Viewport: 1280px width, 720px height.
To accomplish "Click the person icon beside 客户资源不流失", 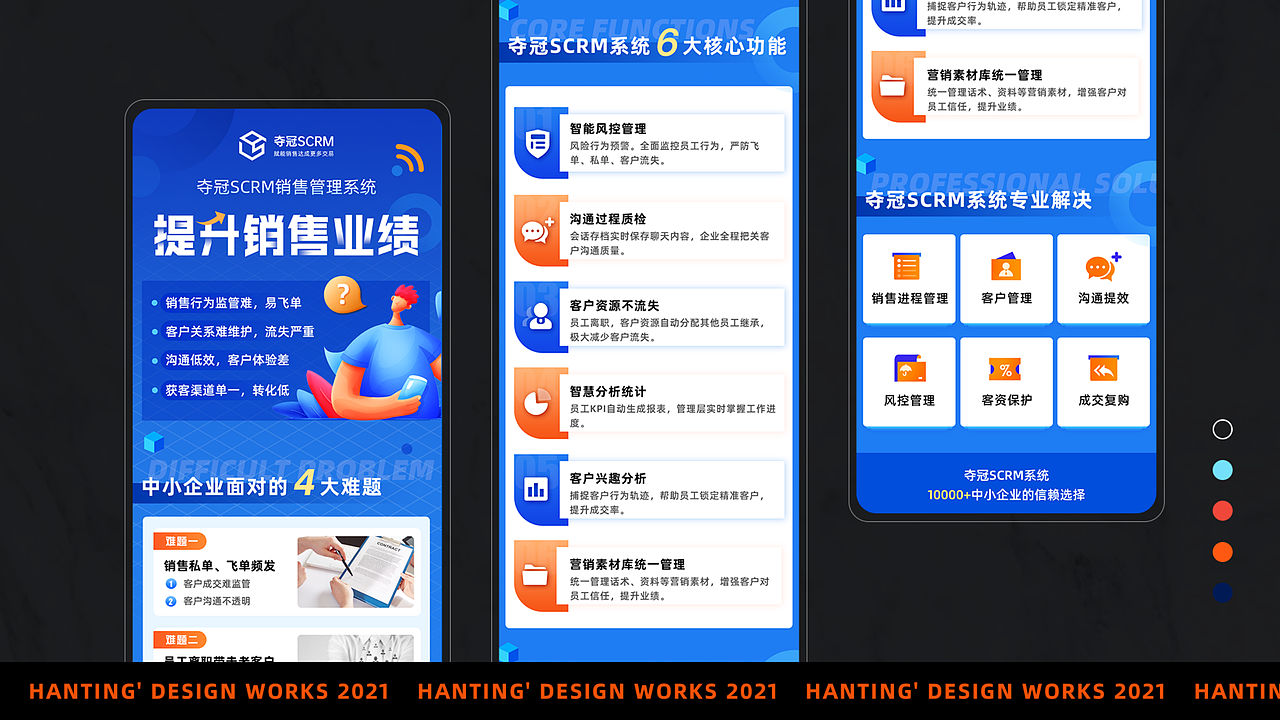I will 540,316.
